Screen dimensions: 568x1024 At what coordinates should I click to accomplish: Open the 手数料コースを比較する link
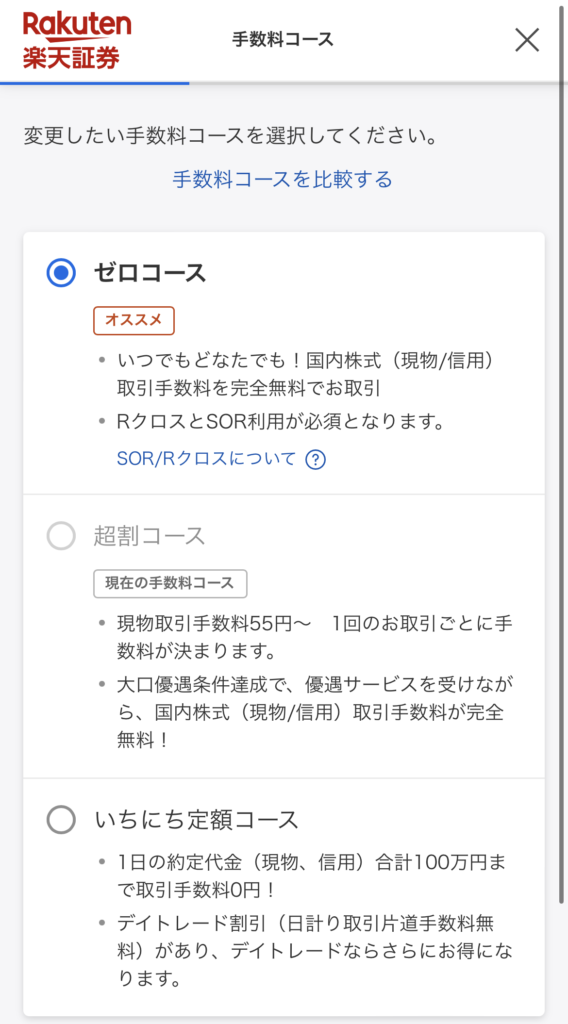(x=283, y=178)
